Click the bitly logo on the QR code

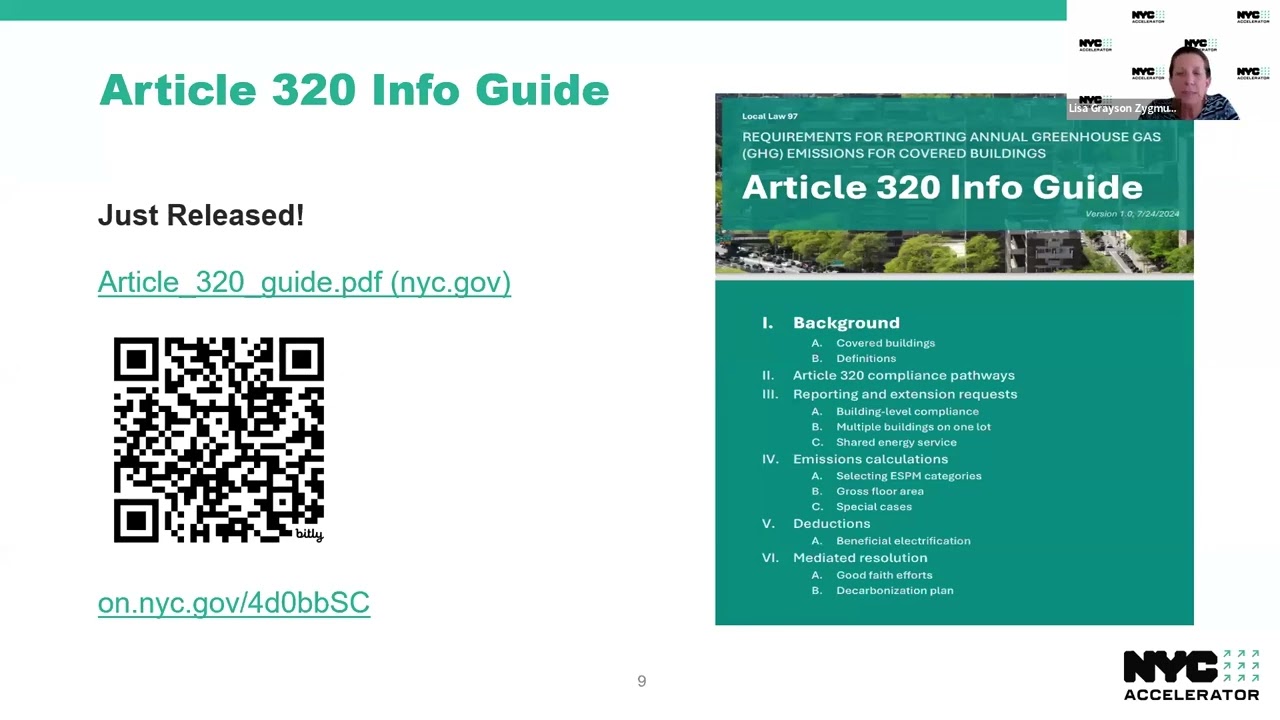pos(309,534)
